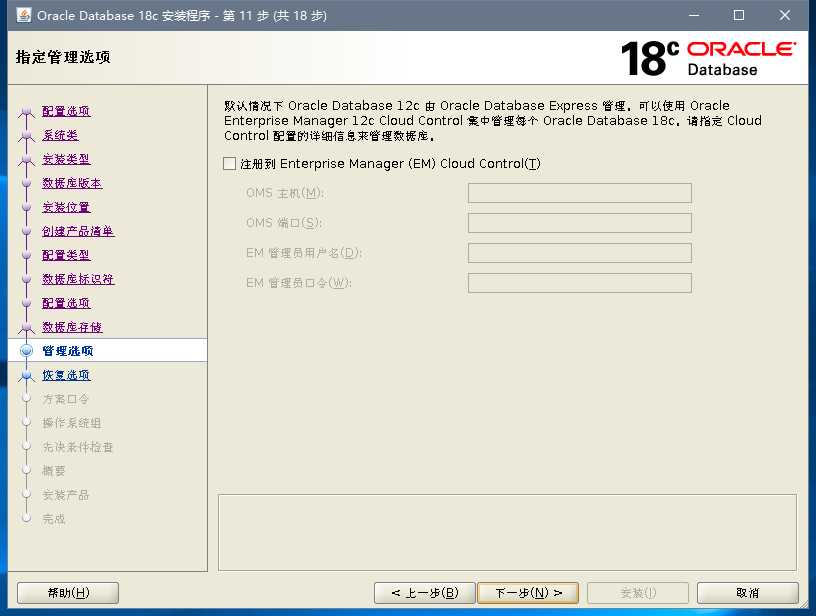The image size is (816, 616).
Task: Click the disabled 先决条件检查 step
Action: 78,447
